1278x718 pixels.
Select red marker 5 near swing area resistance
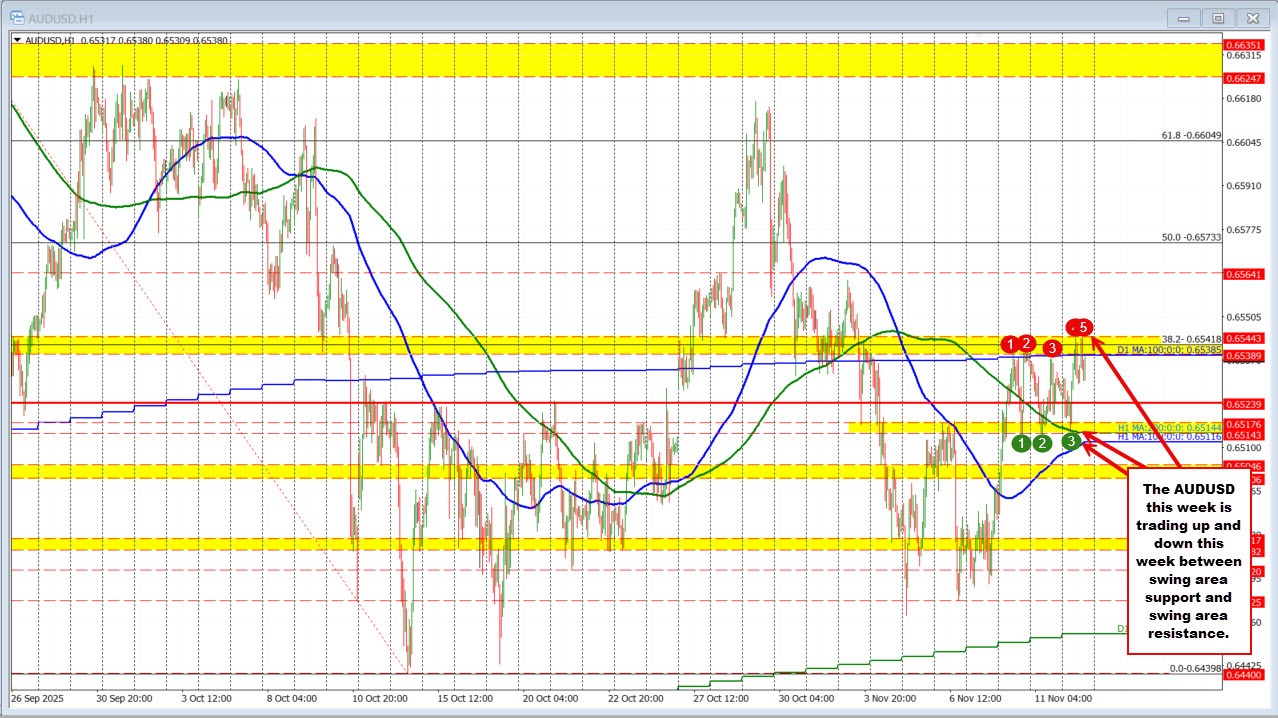point(1079,328)
